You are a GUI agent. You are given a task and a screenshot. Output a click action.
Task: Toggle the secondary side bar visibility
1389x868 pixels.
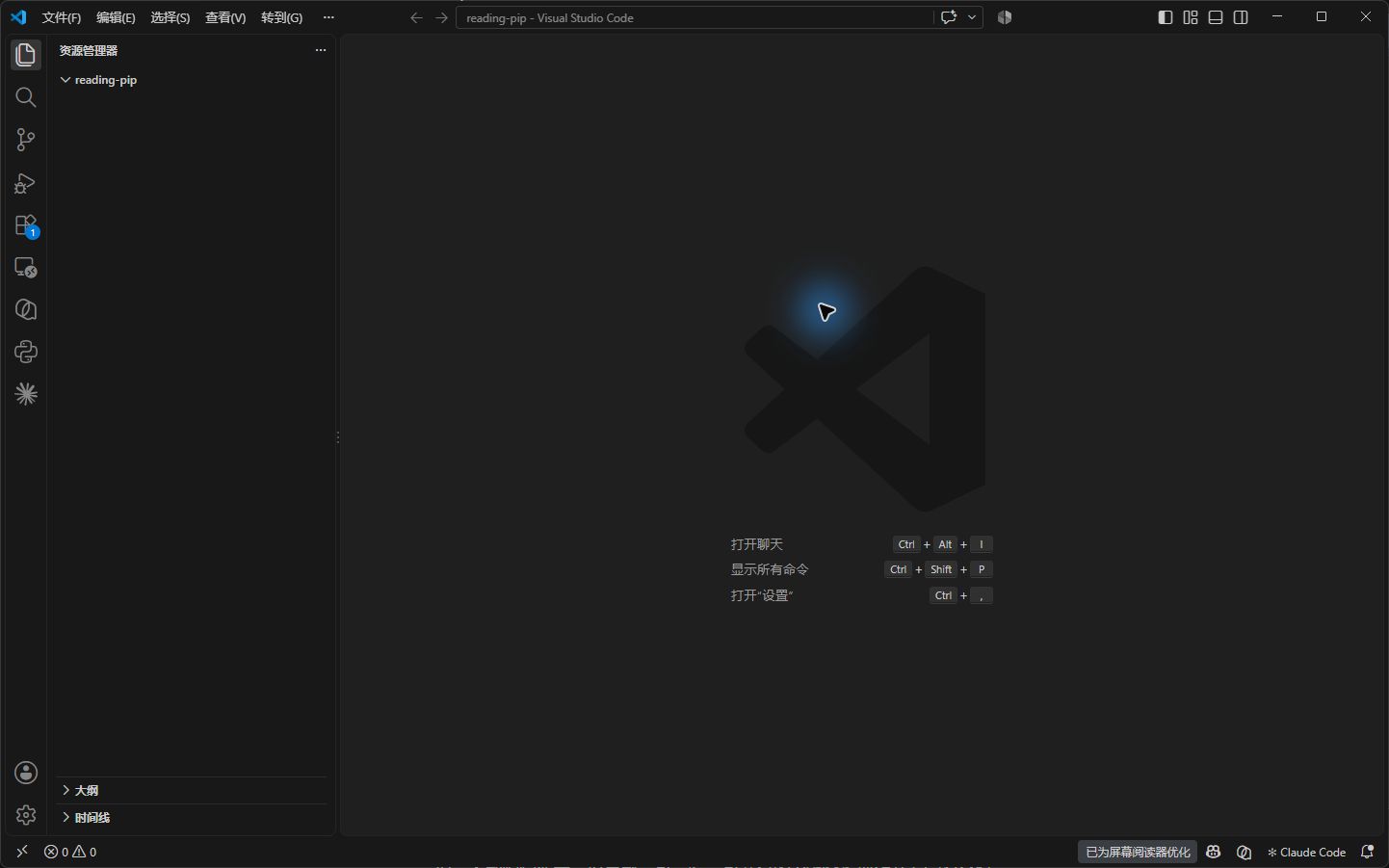tap(1241, 17)
